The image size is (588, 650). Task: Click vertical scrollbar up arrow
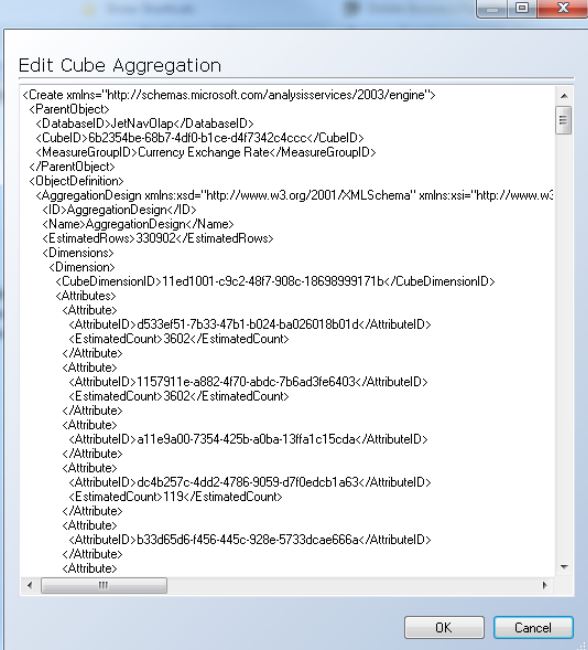tap(564, 96)
